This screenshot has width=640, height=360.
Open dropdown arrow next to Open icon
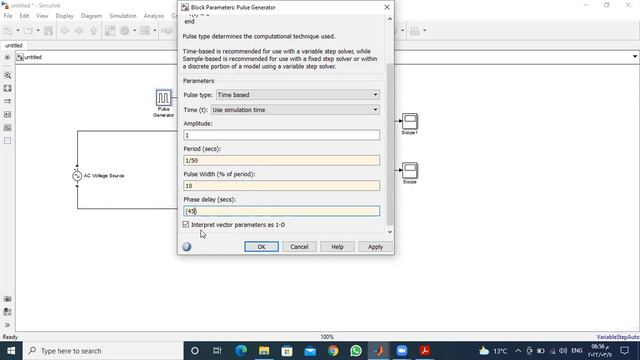[38, 31]
